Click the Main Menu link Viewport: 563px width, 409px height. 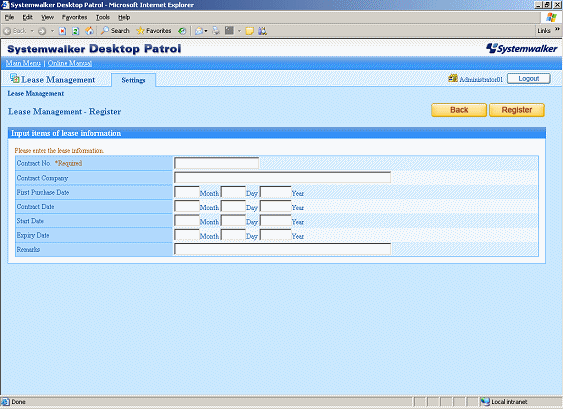[23, 63]
